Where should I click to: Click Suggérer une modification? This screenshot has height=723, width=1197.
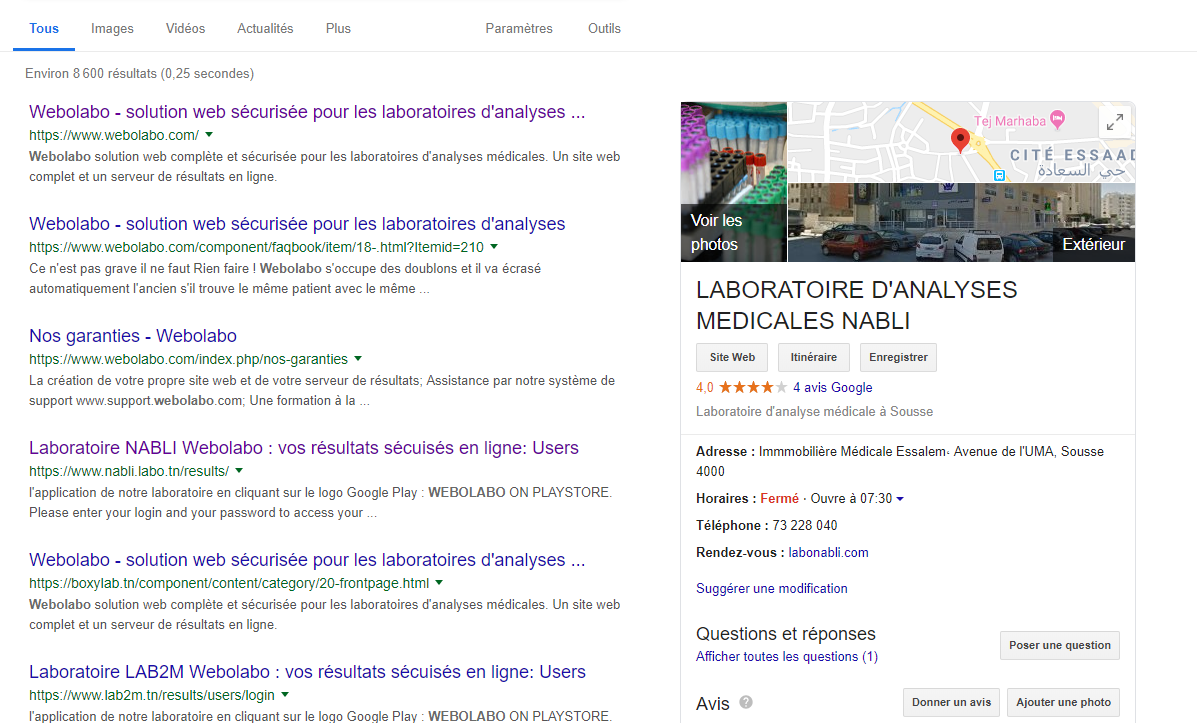pos(772,588)
